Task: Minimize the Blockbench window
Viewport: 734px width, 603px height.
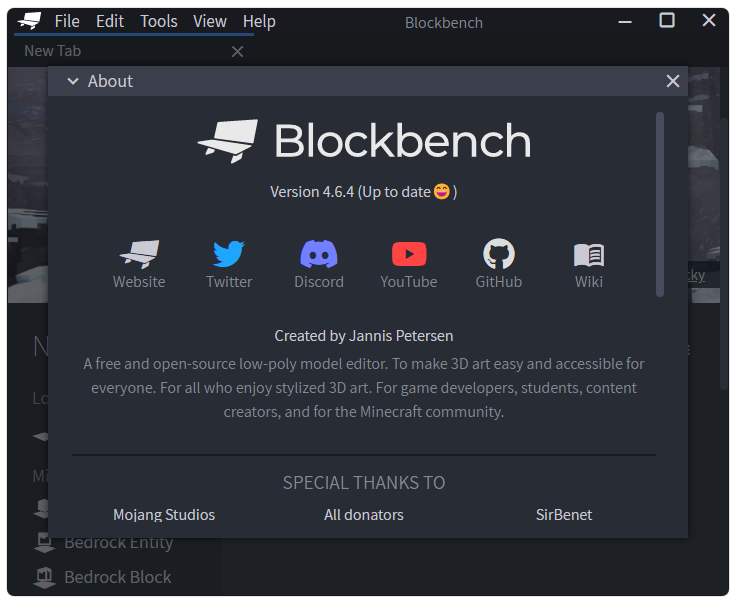Action: click(625, 22)
